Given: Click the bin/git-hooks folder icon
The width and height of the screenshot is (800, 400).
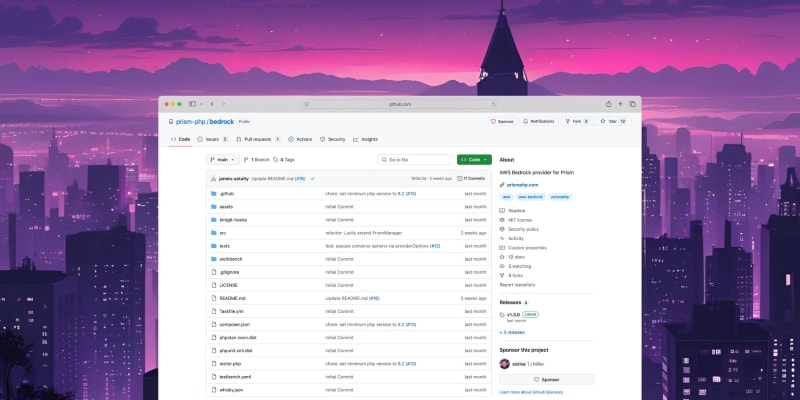Looking at the screenshot, I should pyautogui.click(x=214, y=220).
